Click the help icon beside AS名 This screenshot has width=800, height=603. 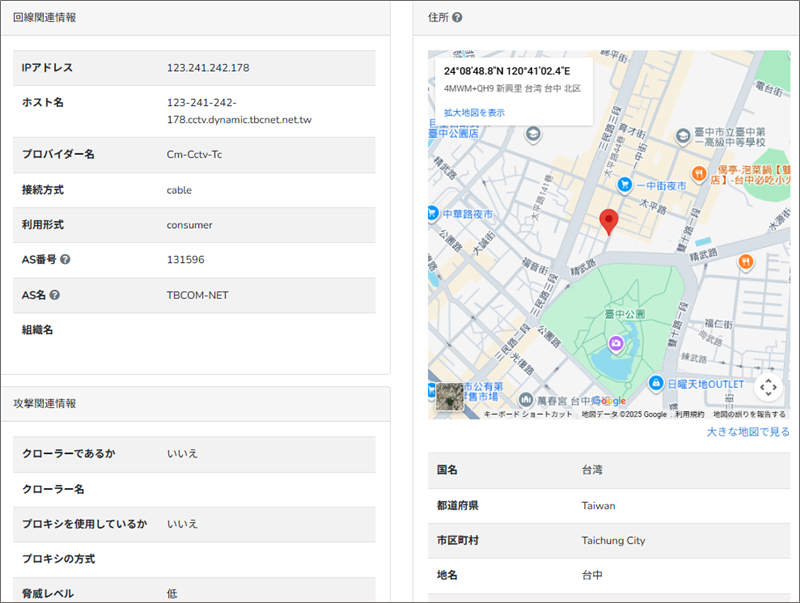[55, 295]
